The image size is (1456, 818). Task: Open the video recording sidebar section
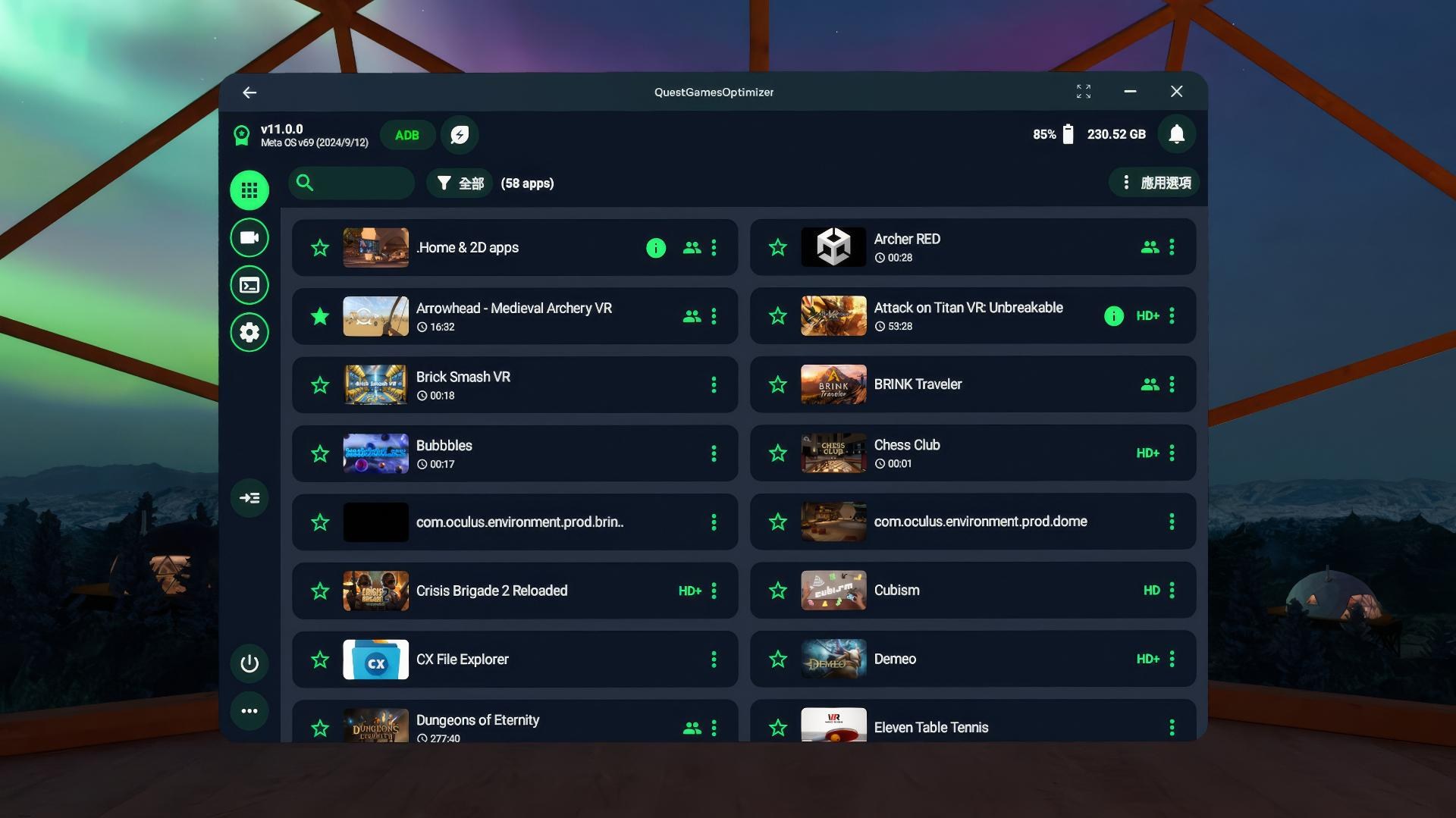tap(249, 238)
